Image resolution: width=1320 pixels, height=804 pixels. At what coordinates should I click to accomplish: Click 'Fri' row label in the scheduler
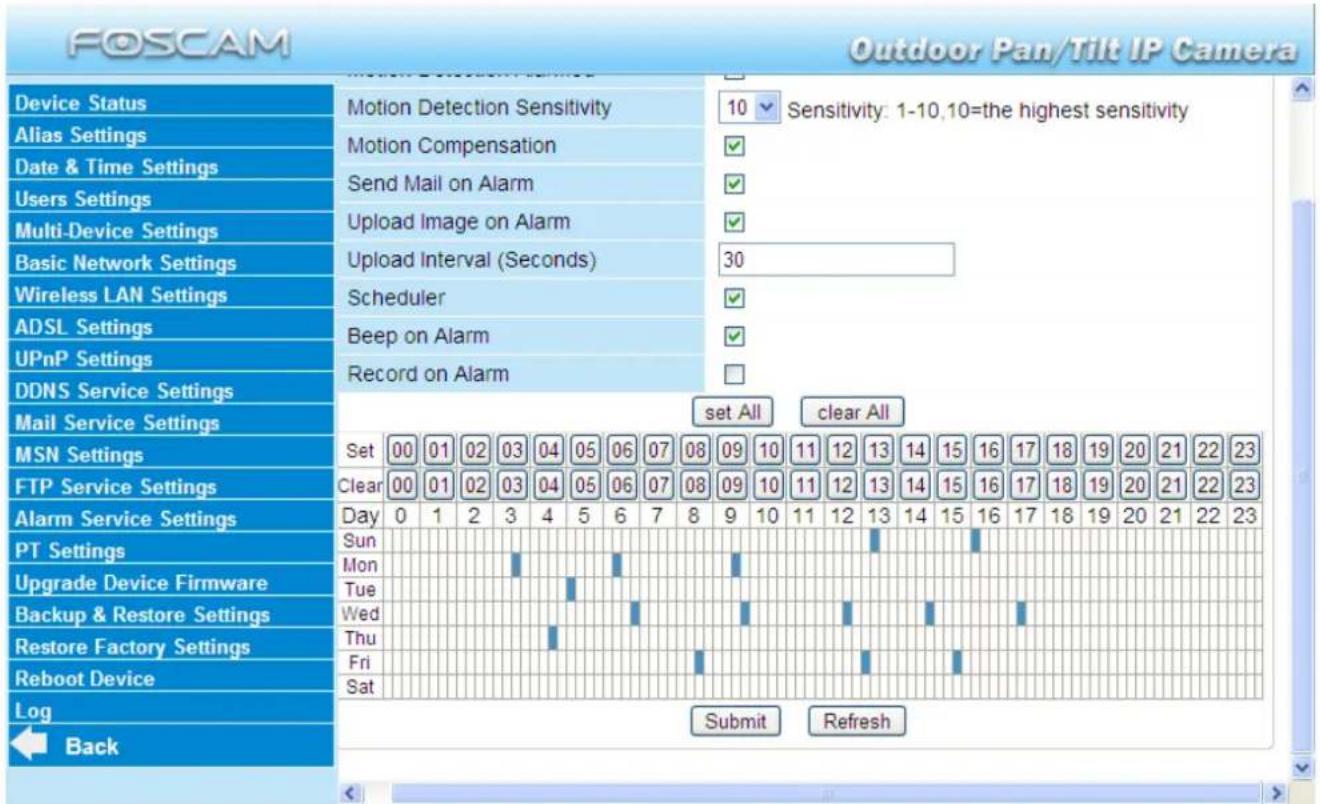pos(358,662)
